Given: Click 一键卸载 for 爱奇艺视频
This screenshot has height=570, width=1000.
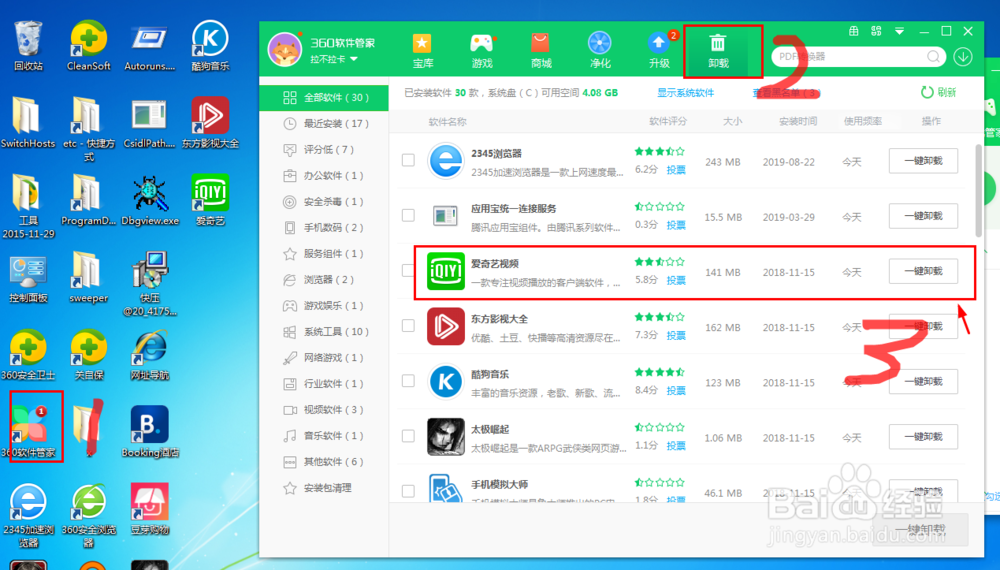Looking at the screenshot, I should [x=923, y=271].
